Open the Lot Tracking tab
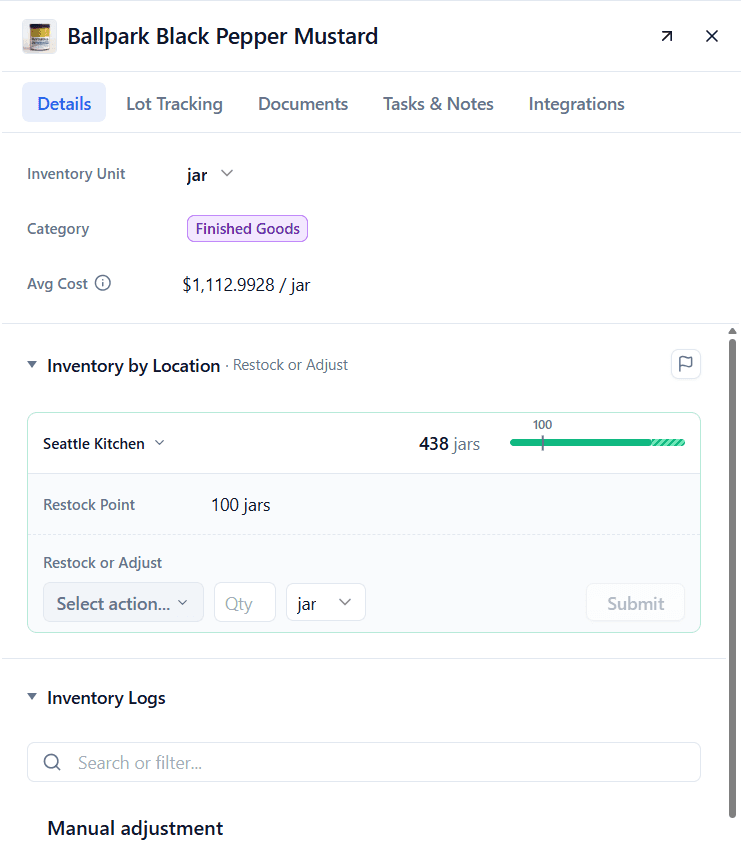The image size is (741, 847). coord(174,103)
